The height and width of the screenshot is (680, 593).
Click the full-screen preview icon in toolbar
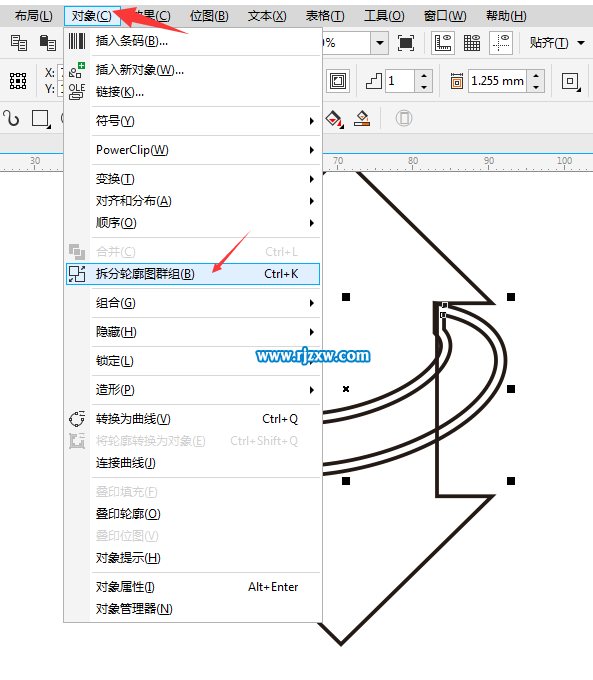pyautogui.click(x=406, y=43)
